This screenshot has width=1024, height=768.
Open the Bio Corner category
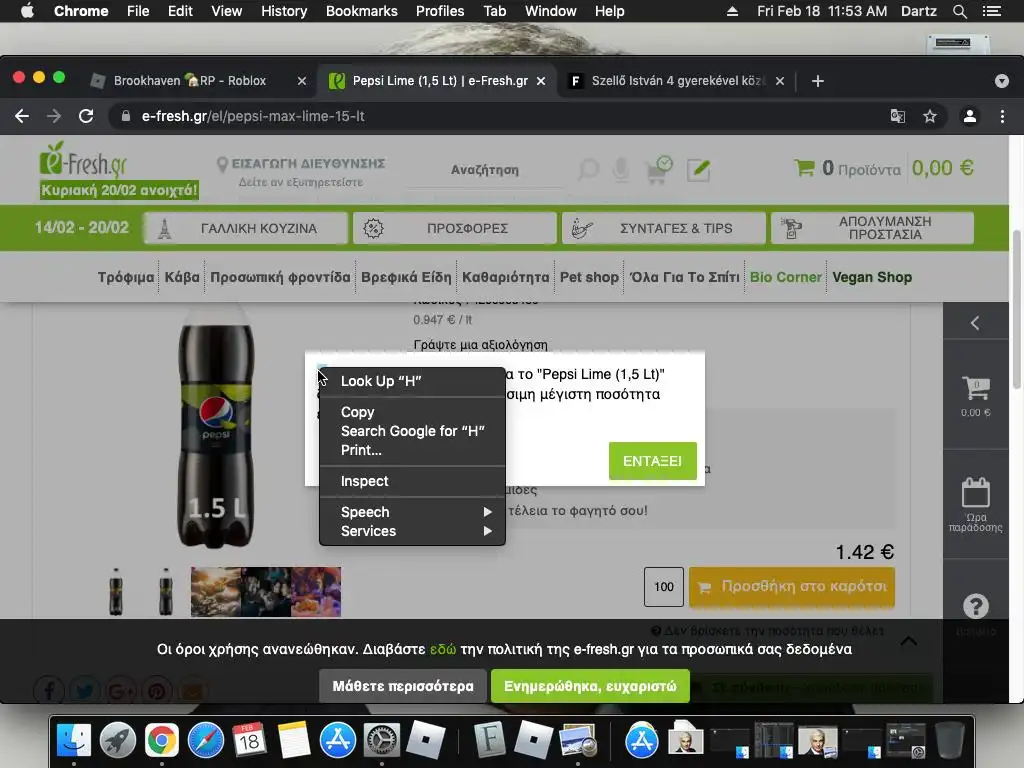pos(786,277)
